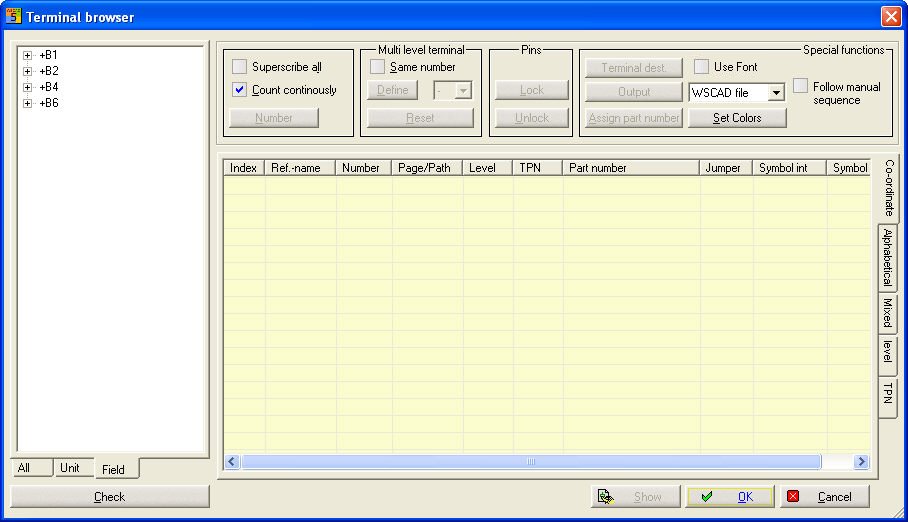Tick the Same number checkbox

pyautogui.click(x=377, y=67)
